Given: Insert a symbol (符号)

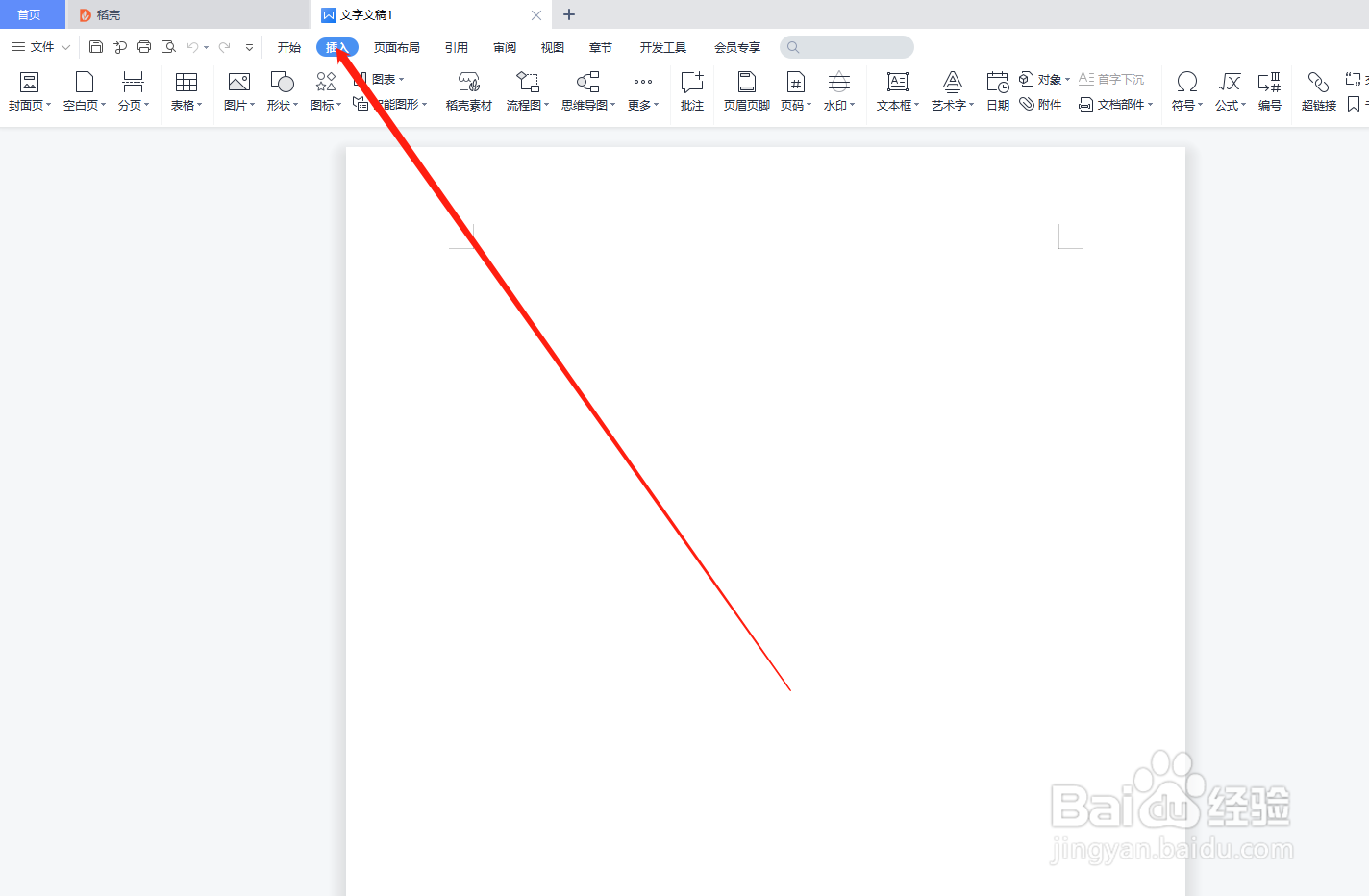Looking at the screenshot, I should pyautogui.click(x=1187, y=91).
